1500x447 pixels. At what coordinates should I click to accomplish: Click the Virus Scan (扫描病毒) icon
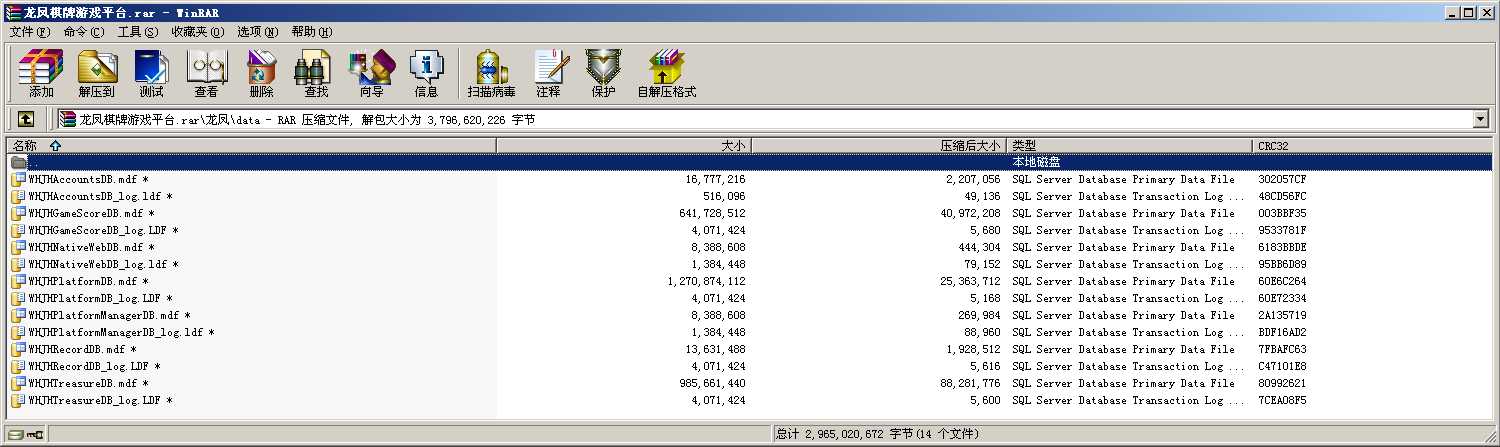point(491,73)
